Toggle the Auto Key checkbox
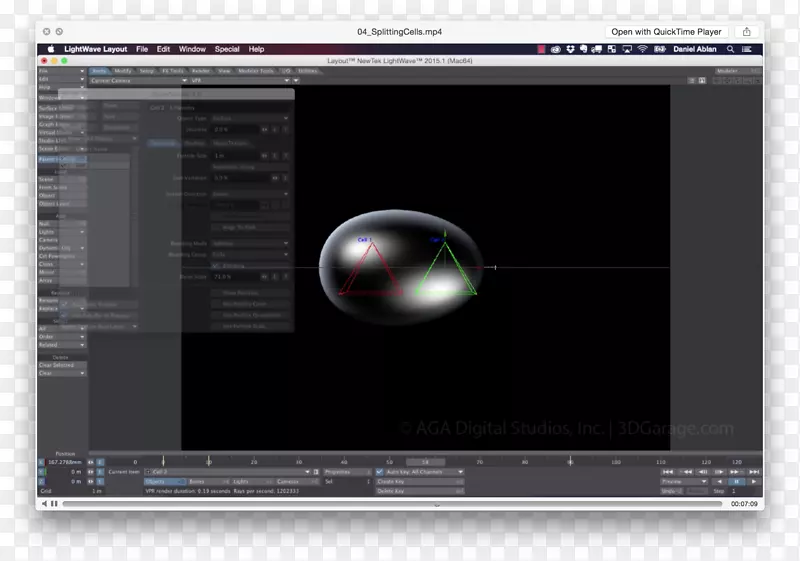800x561 pixels. point(380,472)
